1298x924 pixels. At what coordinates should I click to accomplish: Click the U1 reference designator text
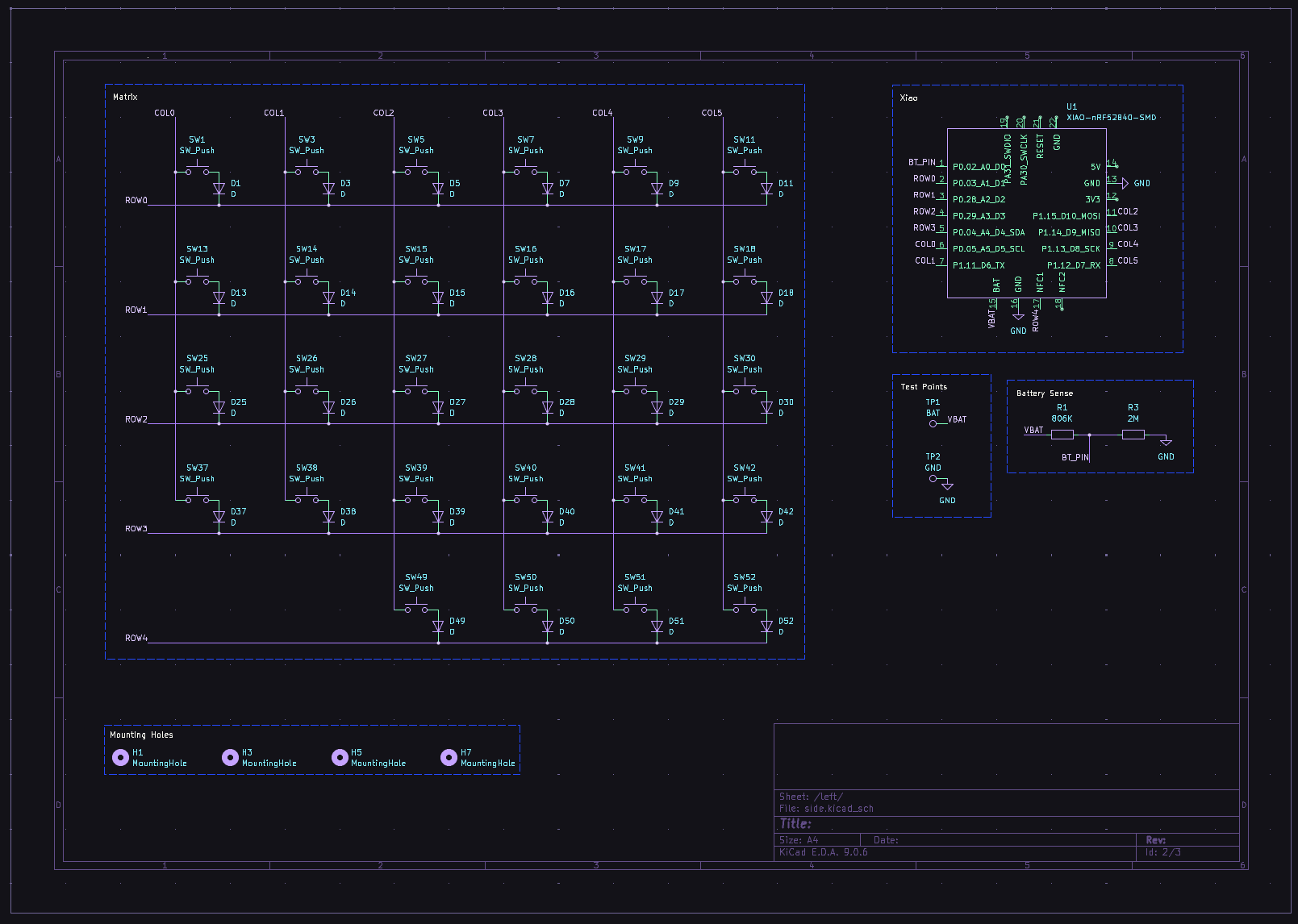coord(1071,106)
